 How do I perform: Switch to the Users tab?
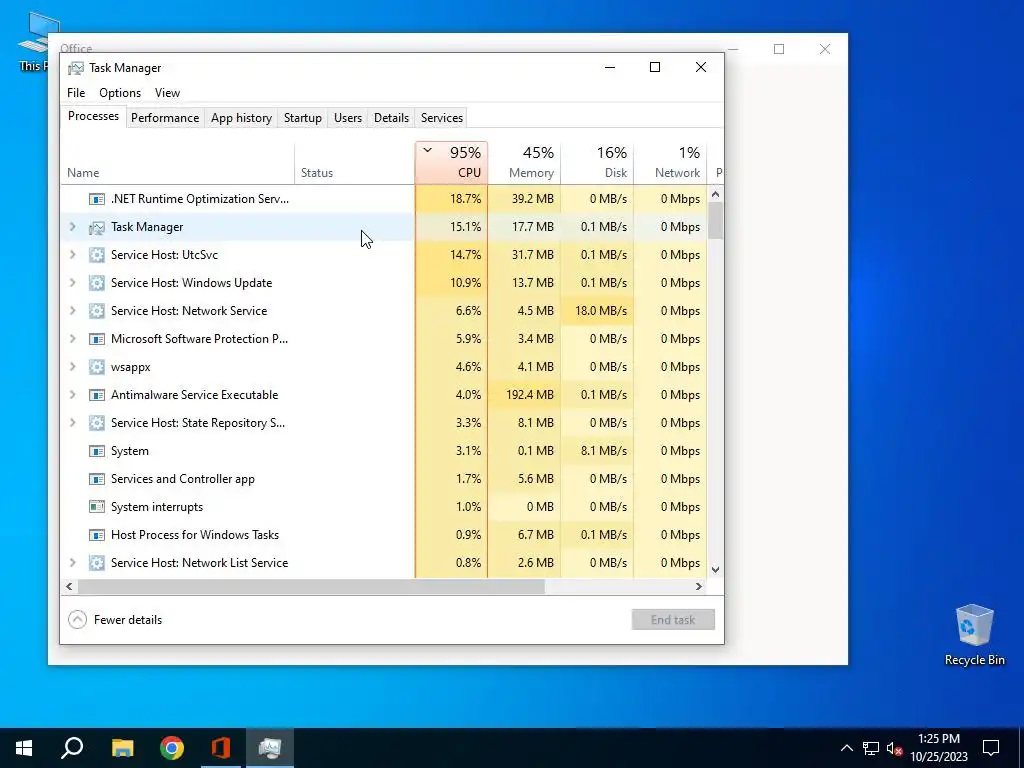tap(347, 118)
